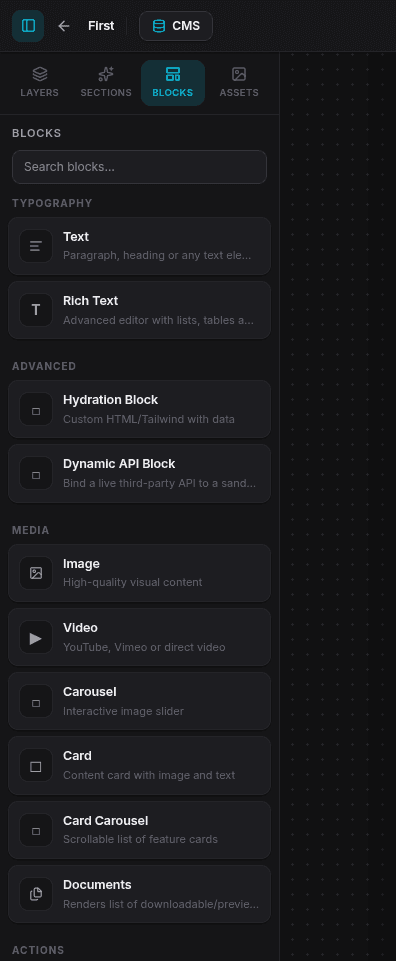This screenshot has width=396, height=961.
Task: Click the database icon in CMS button
Action: point(159,26)
